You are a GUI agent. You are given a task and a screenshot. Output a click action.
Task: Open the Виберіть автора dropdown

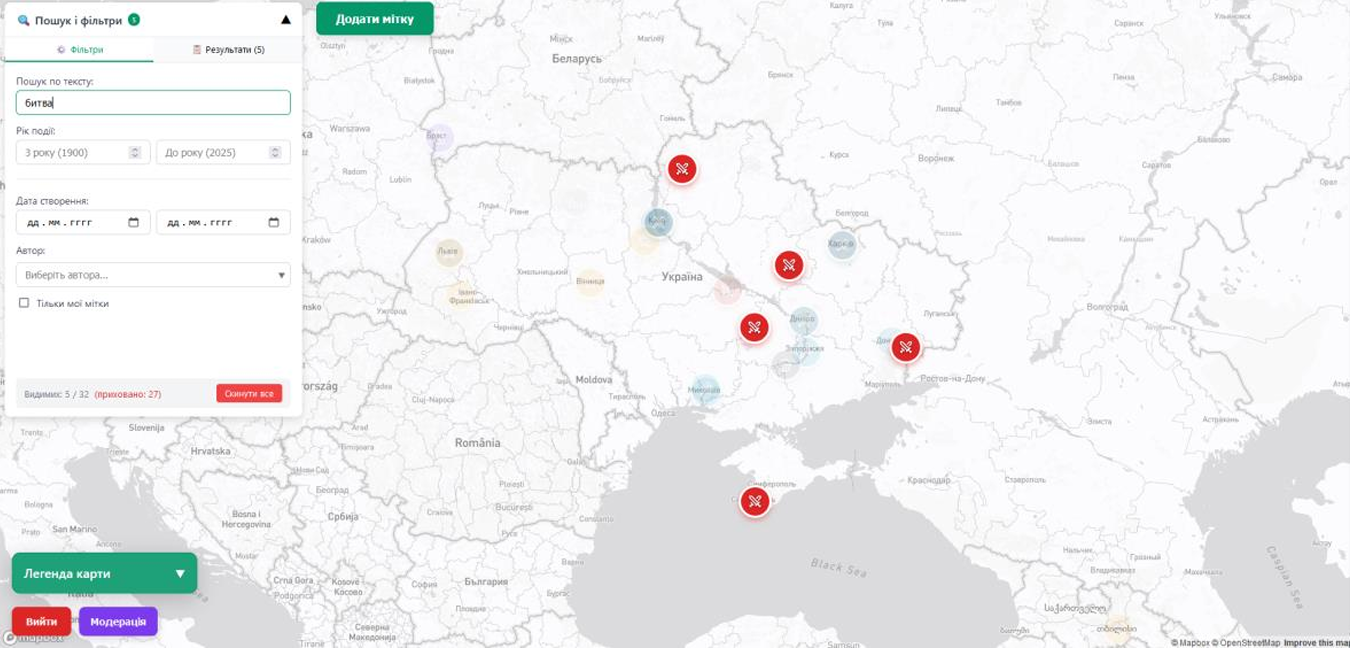(x=153, y=274)
